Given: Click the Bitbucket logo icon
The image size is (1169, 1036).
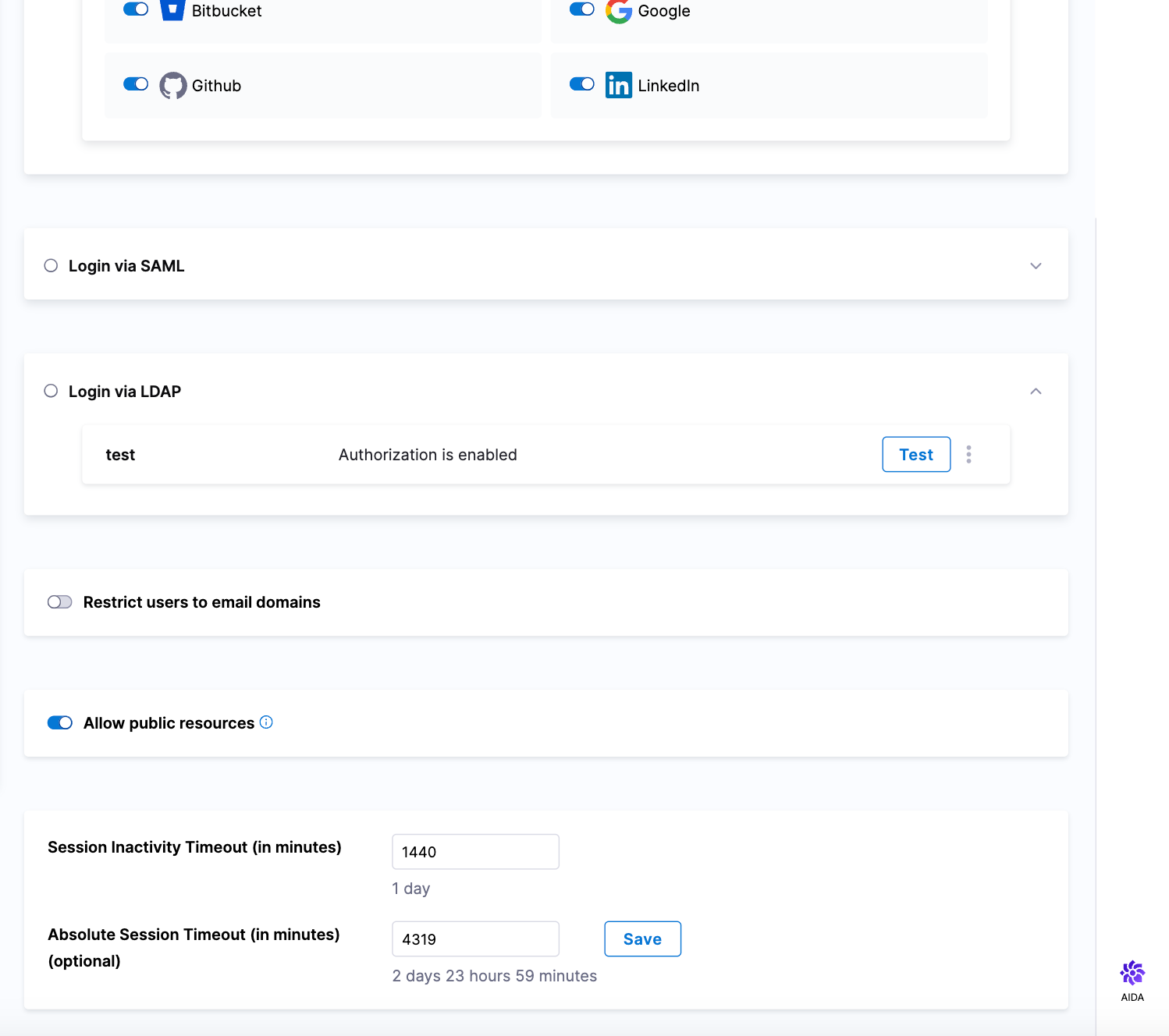Looking at the screenshot, I should 172,10.
